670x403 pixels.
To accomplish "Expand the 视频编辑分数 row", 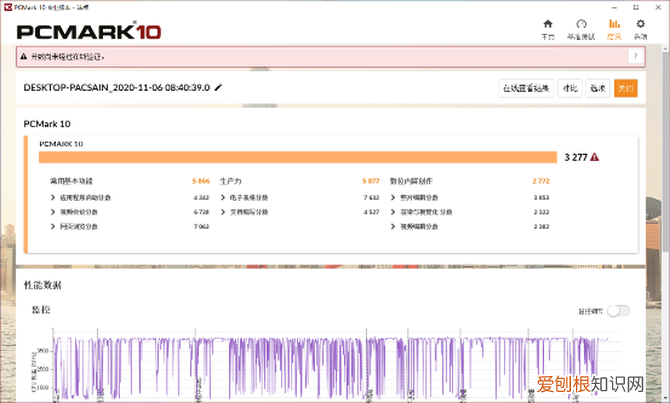I will [392, 227].
